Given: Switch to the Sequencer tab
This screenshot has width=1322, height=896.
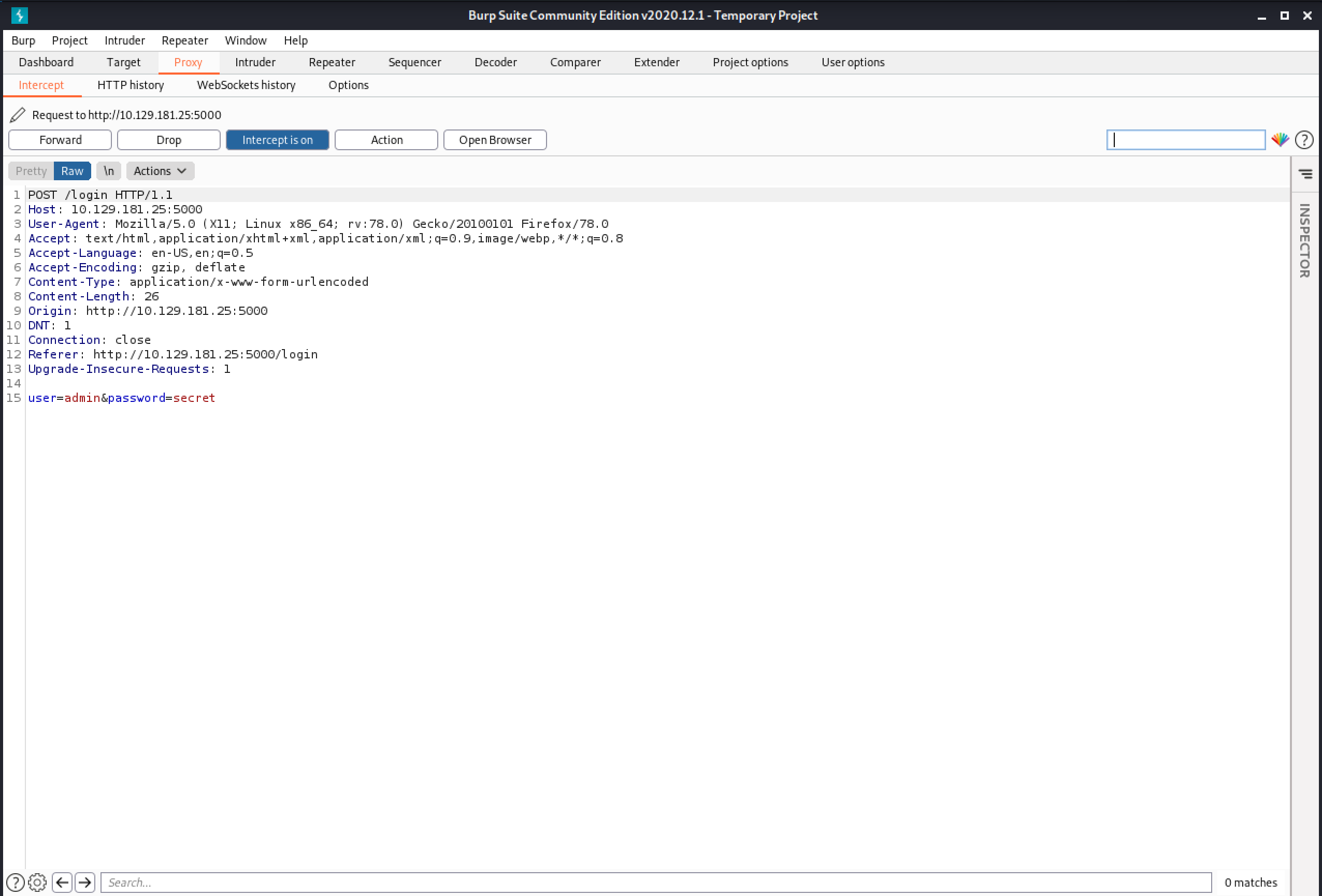Looking at the screenshot, I should tap(415, 63).
